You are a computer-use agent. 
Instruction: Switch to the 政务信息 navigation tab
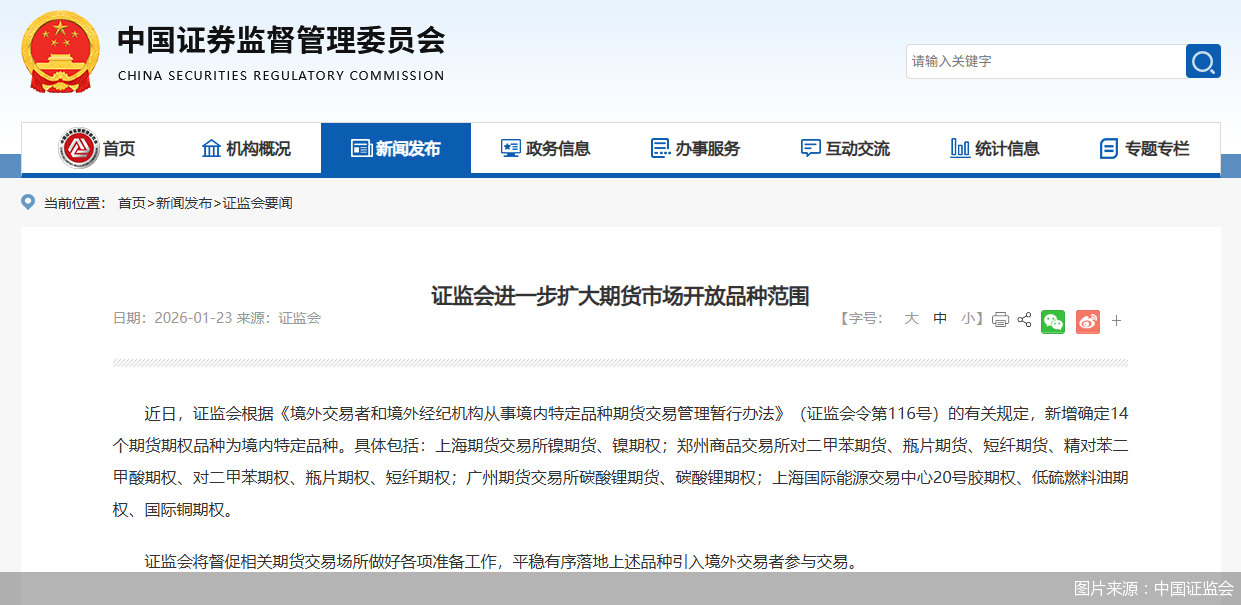coord(547,147)
